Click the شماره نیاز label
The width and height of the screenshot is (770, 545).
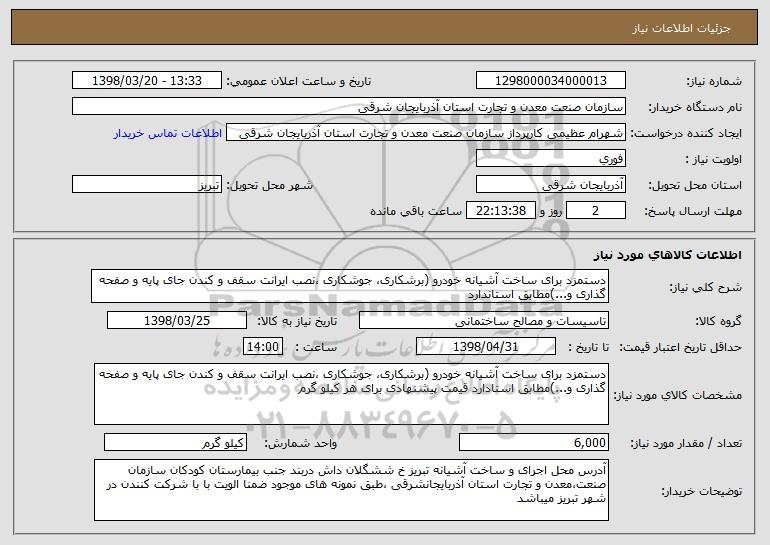[x=716, y=81]
